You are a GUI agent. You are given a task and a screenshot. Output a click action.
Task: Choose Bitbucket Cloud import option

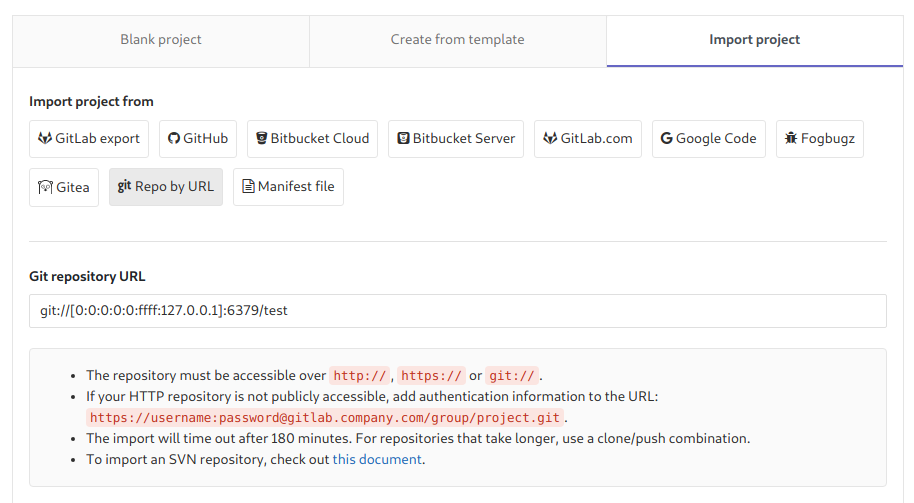(x=312, y=139)
